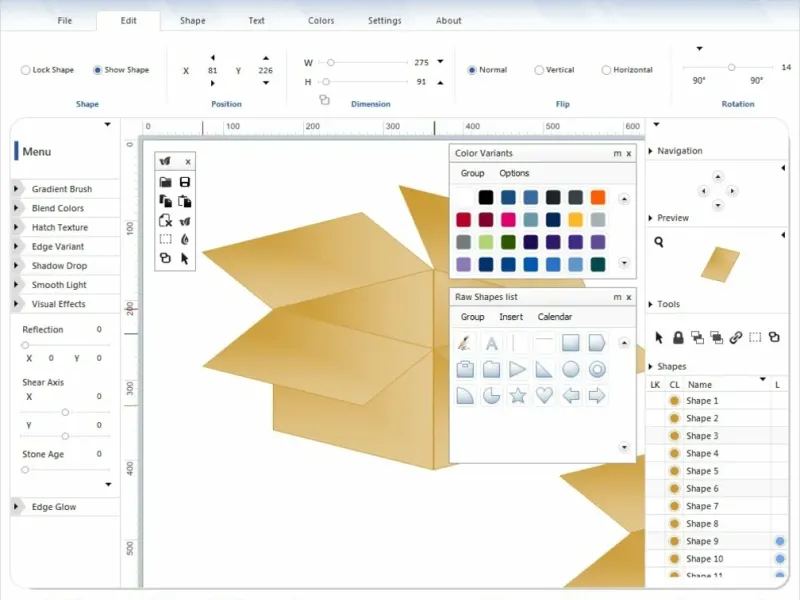Viewport: 800px width, 600px height.
Task: Adjust the width W slider
Action: [331, 63]
